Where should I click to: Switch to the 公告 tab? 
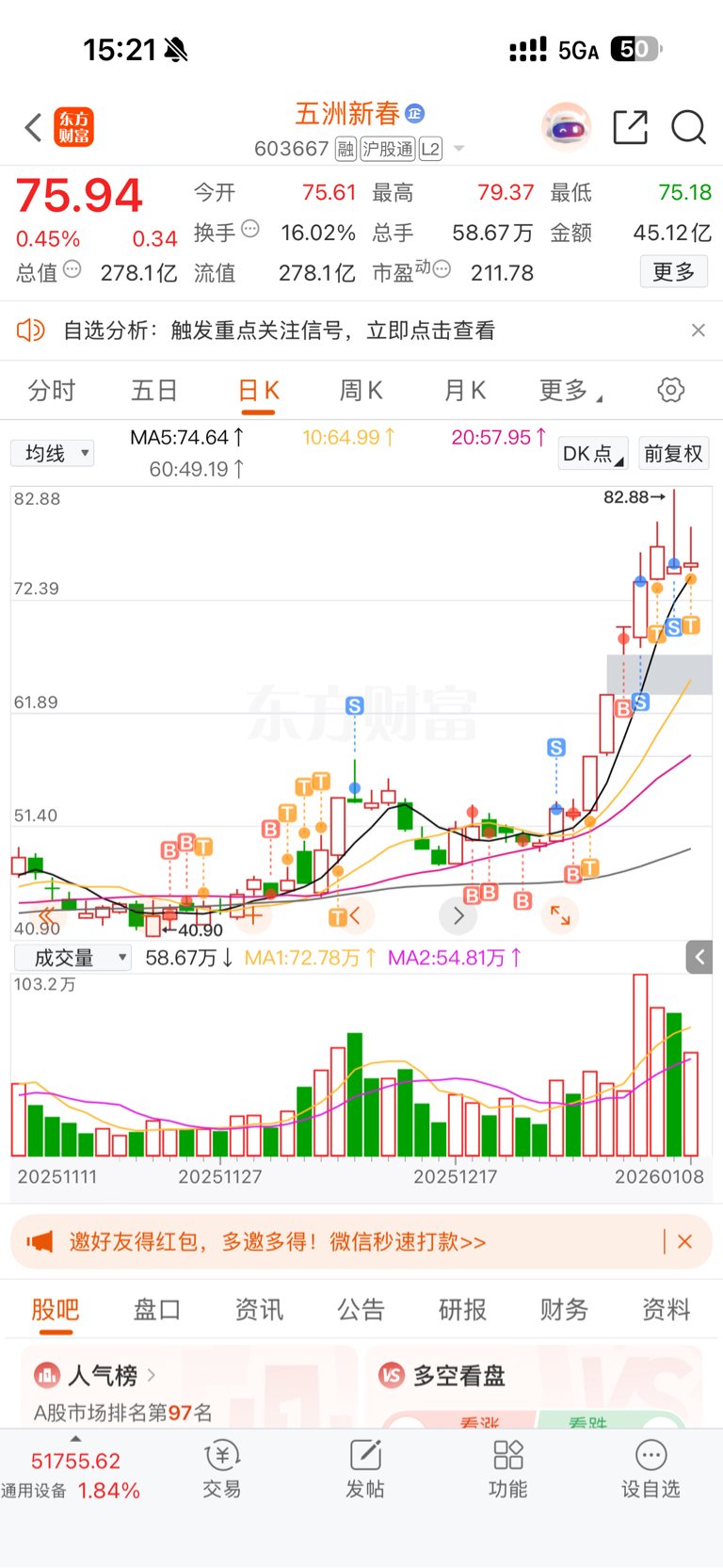(x=361, y=1310)
